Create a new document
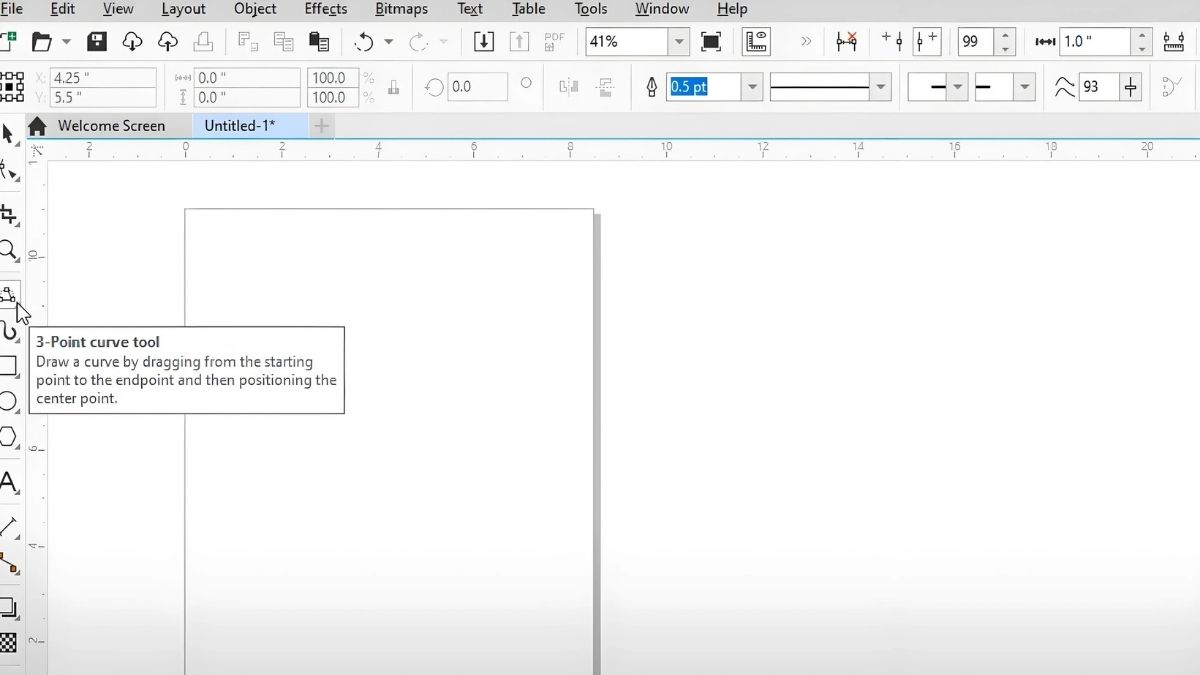This screenshot has width=1200, height=675. click(x=7, y=42)
